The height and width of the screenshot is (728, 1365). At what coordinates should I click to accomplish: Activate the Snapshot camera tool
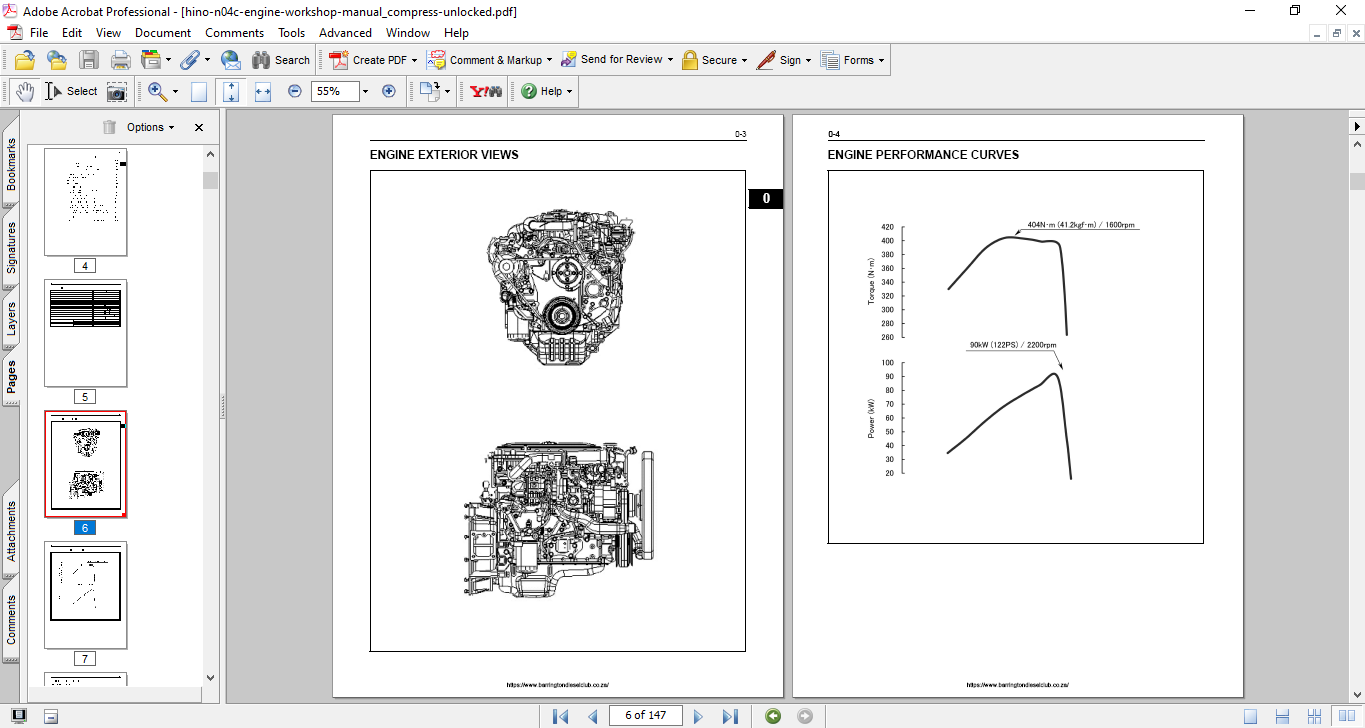point(117,91)
